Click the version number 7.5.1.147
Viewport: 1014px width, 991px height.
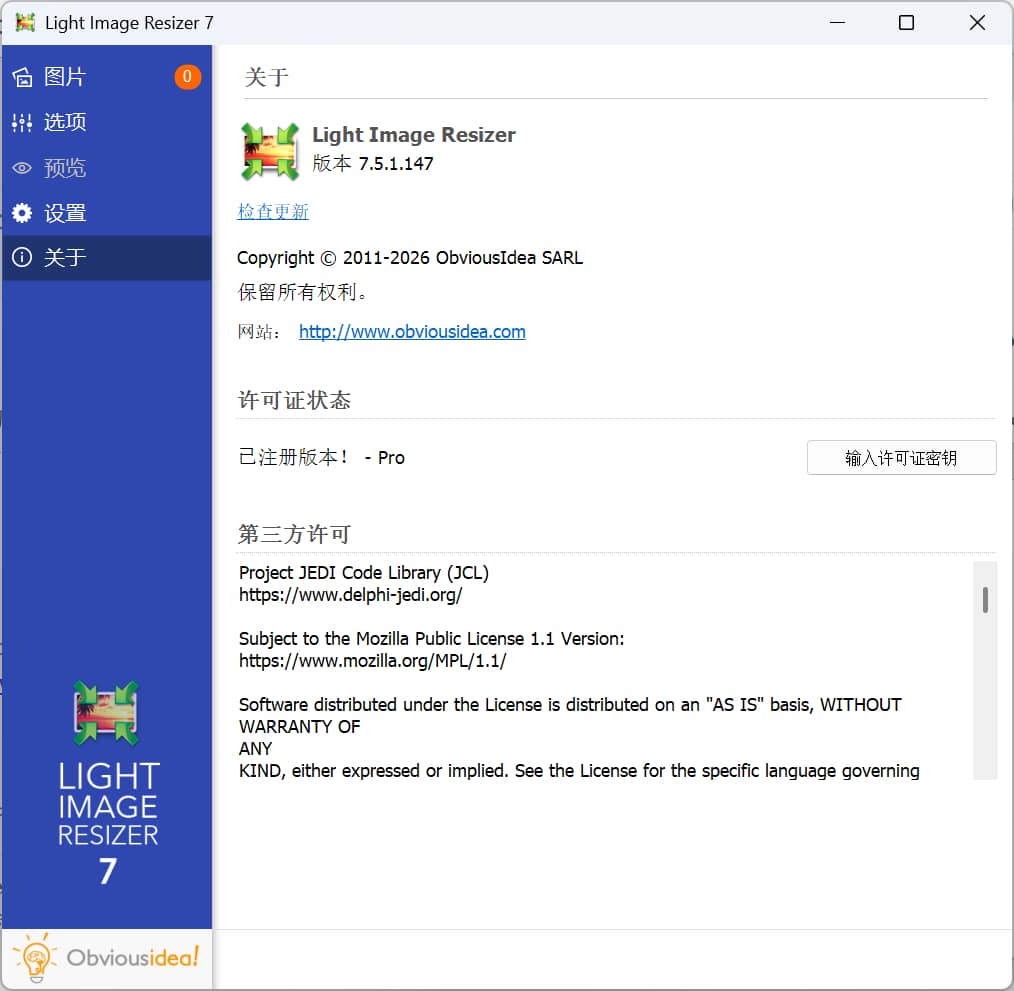(396, 164)
